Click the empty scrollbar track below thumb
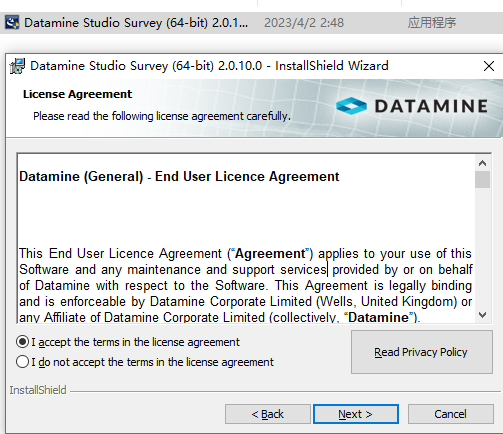Image resolution: width=503 pixels, height=434 pixels. click(482, 248)
